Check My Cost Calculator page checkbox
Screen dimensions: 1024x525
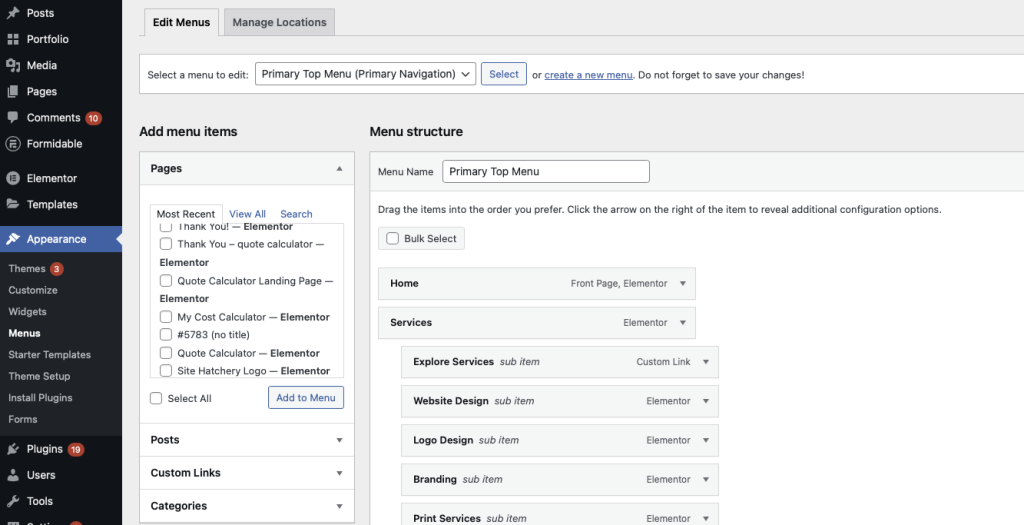pos(166,317)
